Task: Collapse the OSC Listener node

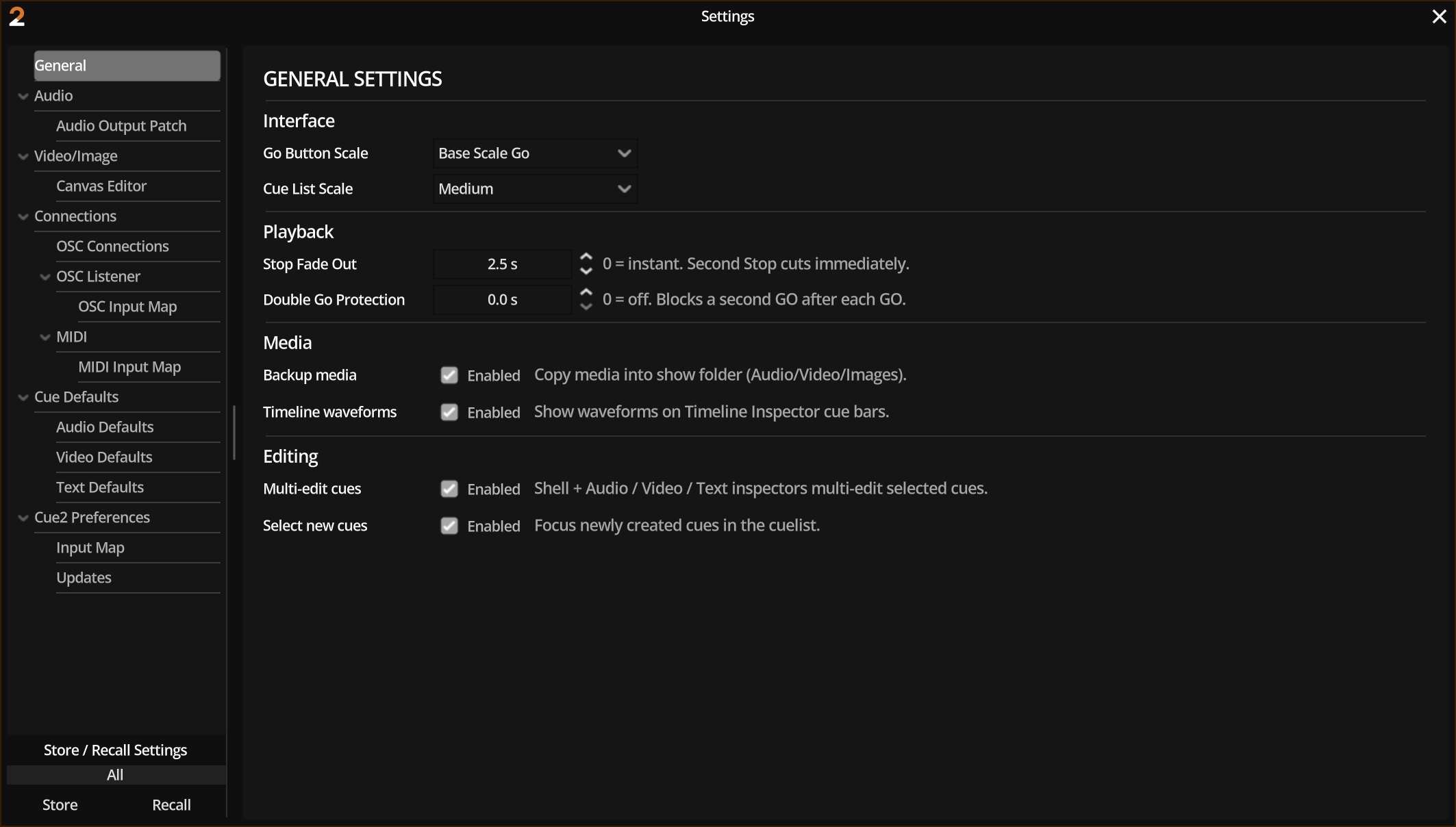Action: tap(45, 277)
